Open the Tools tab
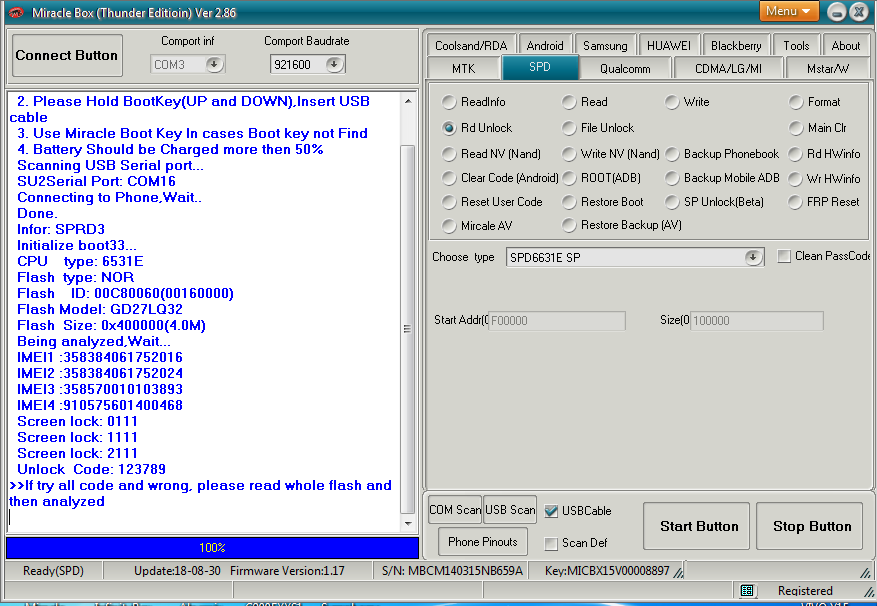The height and width of the screenshot is (606, 877). coord(796,45)
